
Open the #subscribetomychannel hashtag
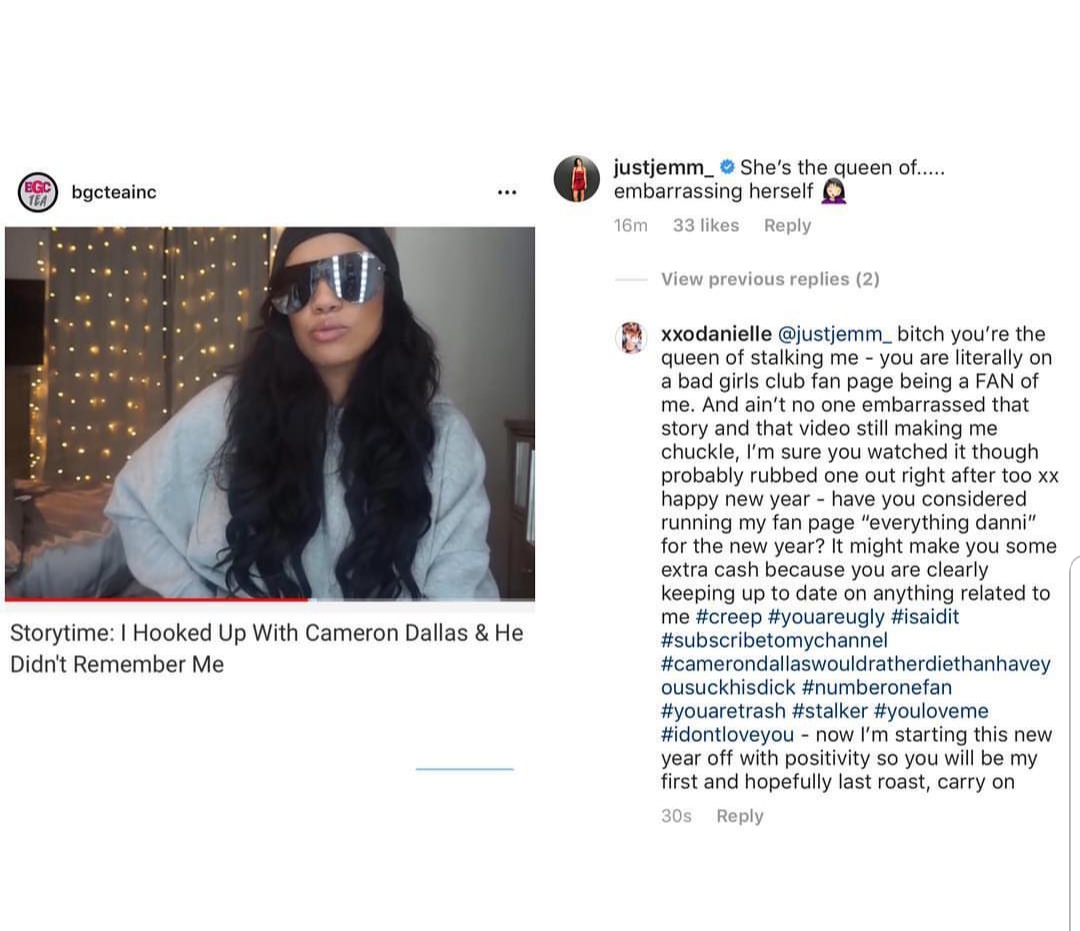pyautogui.click(x=774, y=640)
